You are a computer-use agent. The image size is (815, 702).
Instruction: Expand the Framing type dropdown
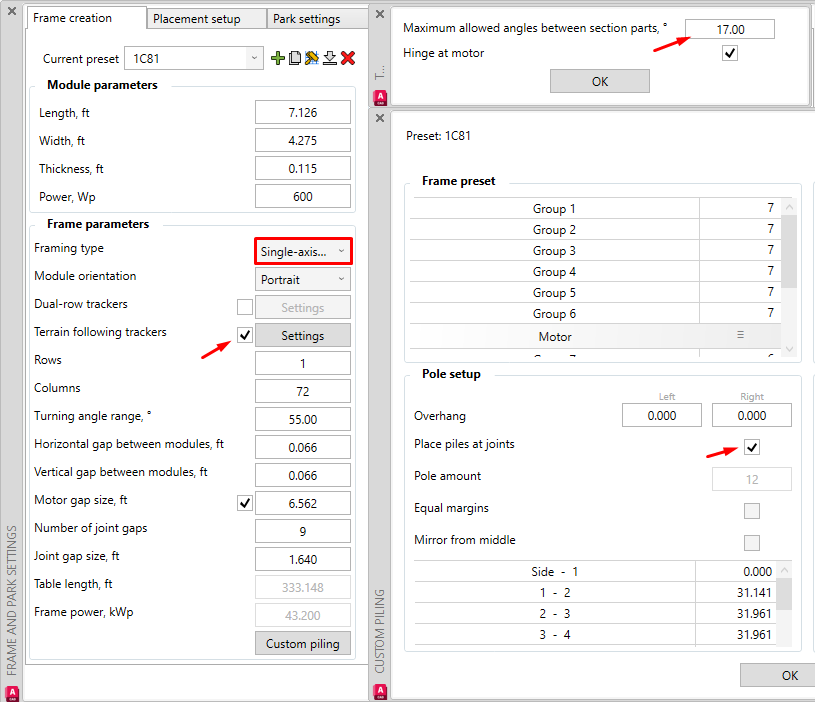pyautogui.click(x=303, y=251)
